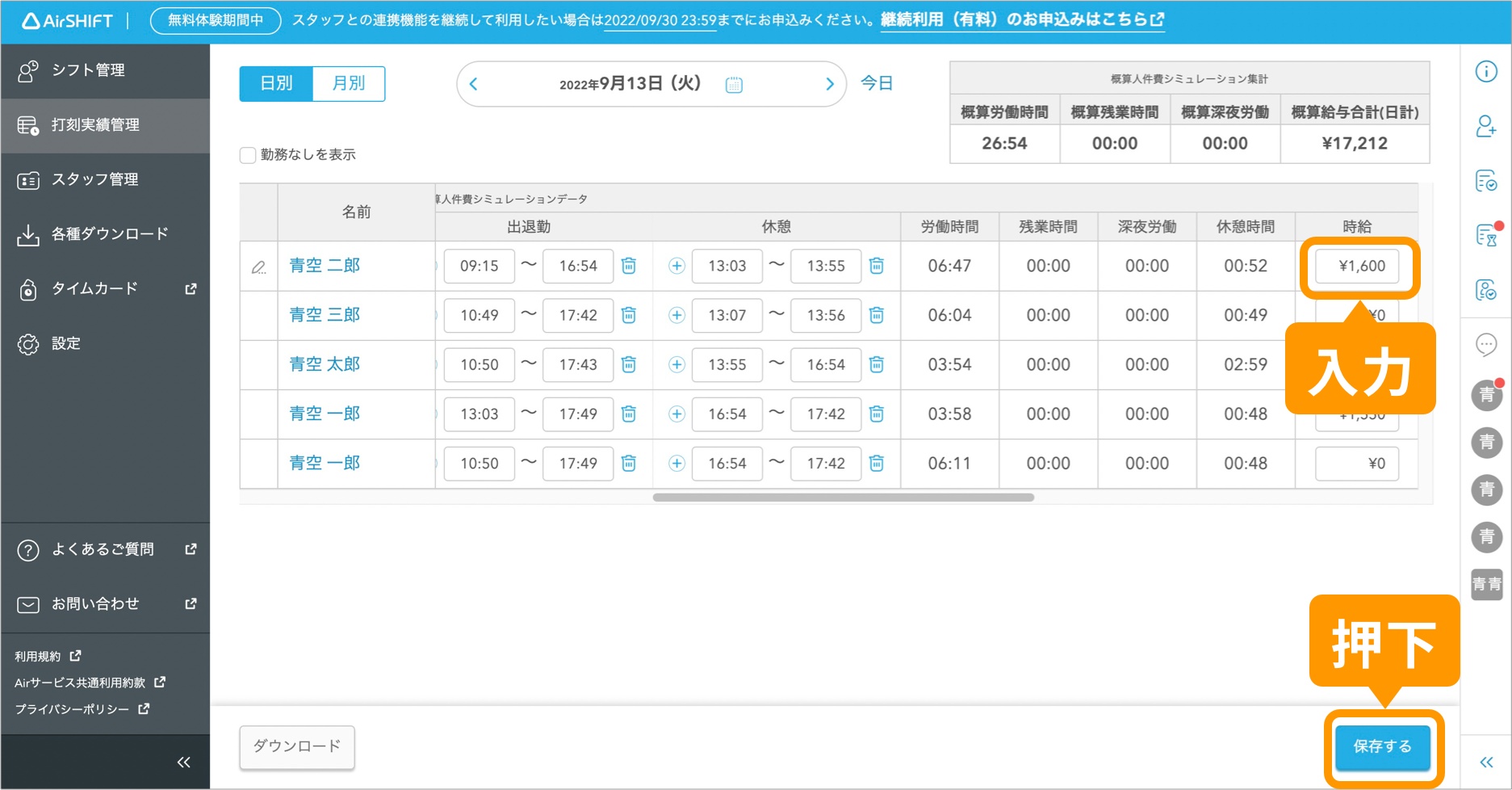Delete 青空二郎's break time using the trash icon

[876, 265]
